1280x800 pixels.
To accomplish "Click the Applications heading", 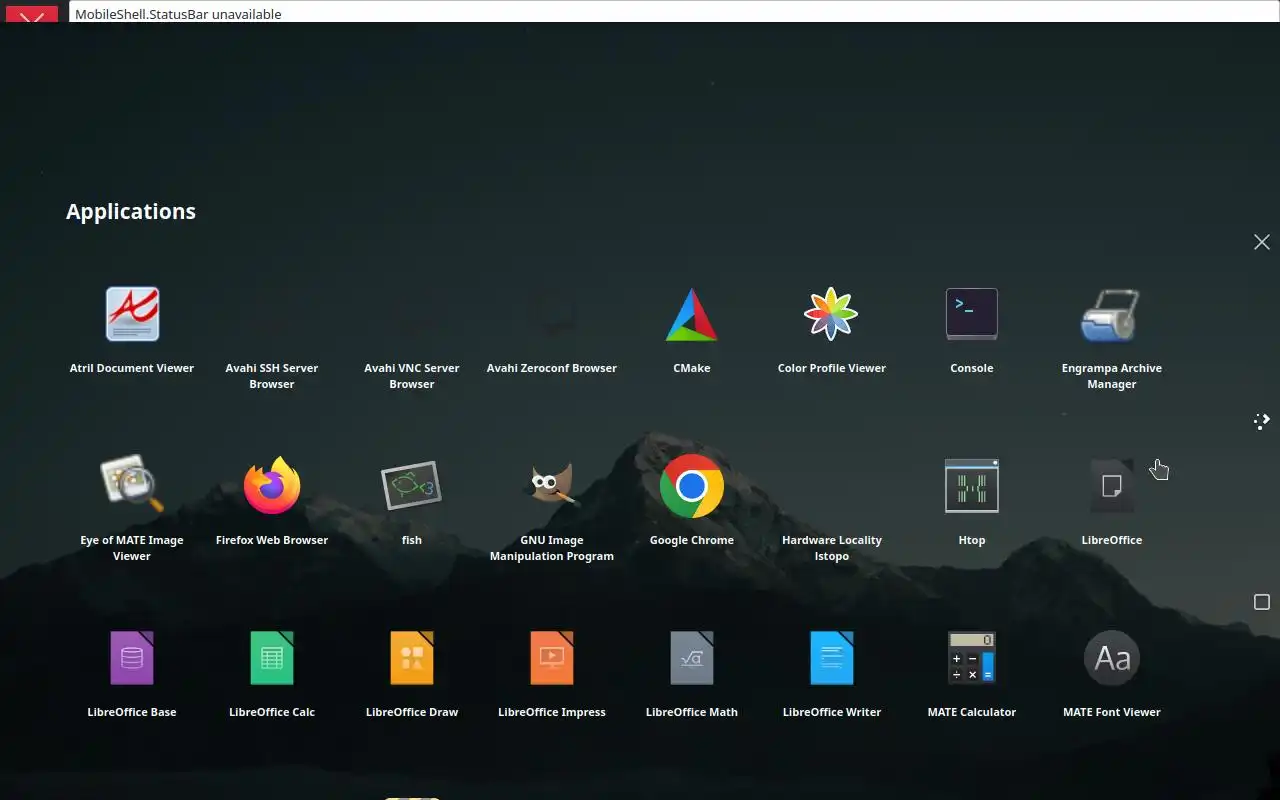I will pos(131,211).
